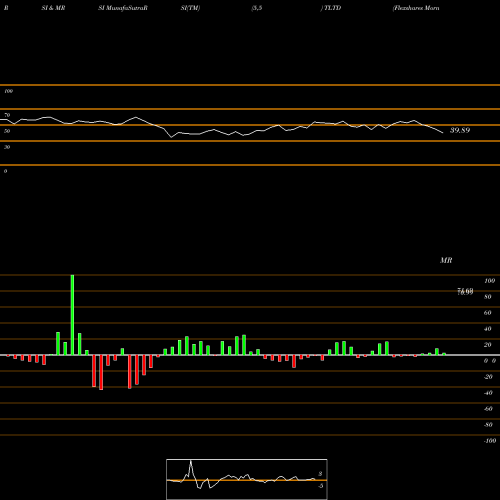Click the overlapping 74.98 MR value label
The image size is (500, 500).
[465, 292]
